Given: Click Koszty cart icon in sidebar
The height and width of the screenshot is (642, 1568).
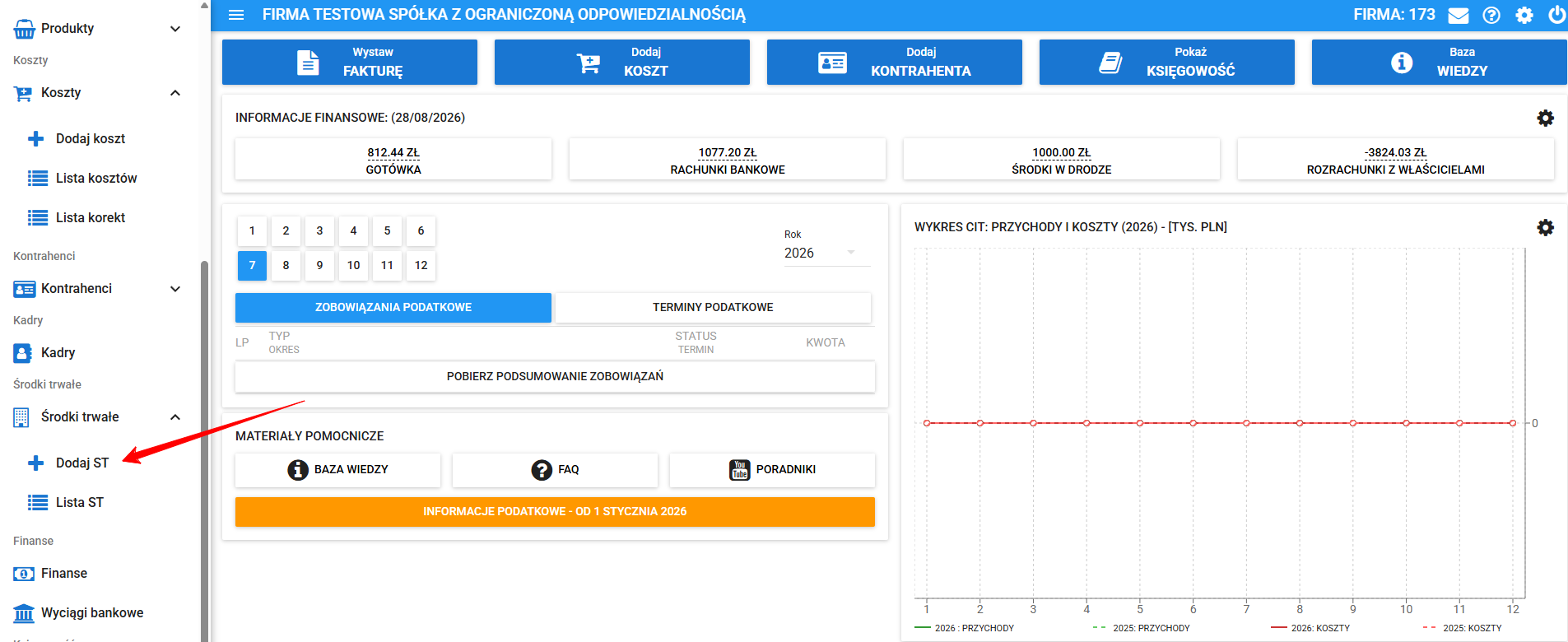Looking at the screenshot, I should click(23, 93).
